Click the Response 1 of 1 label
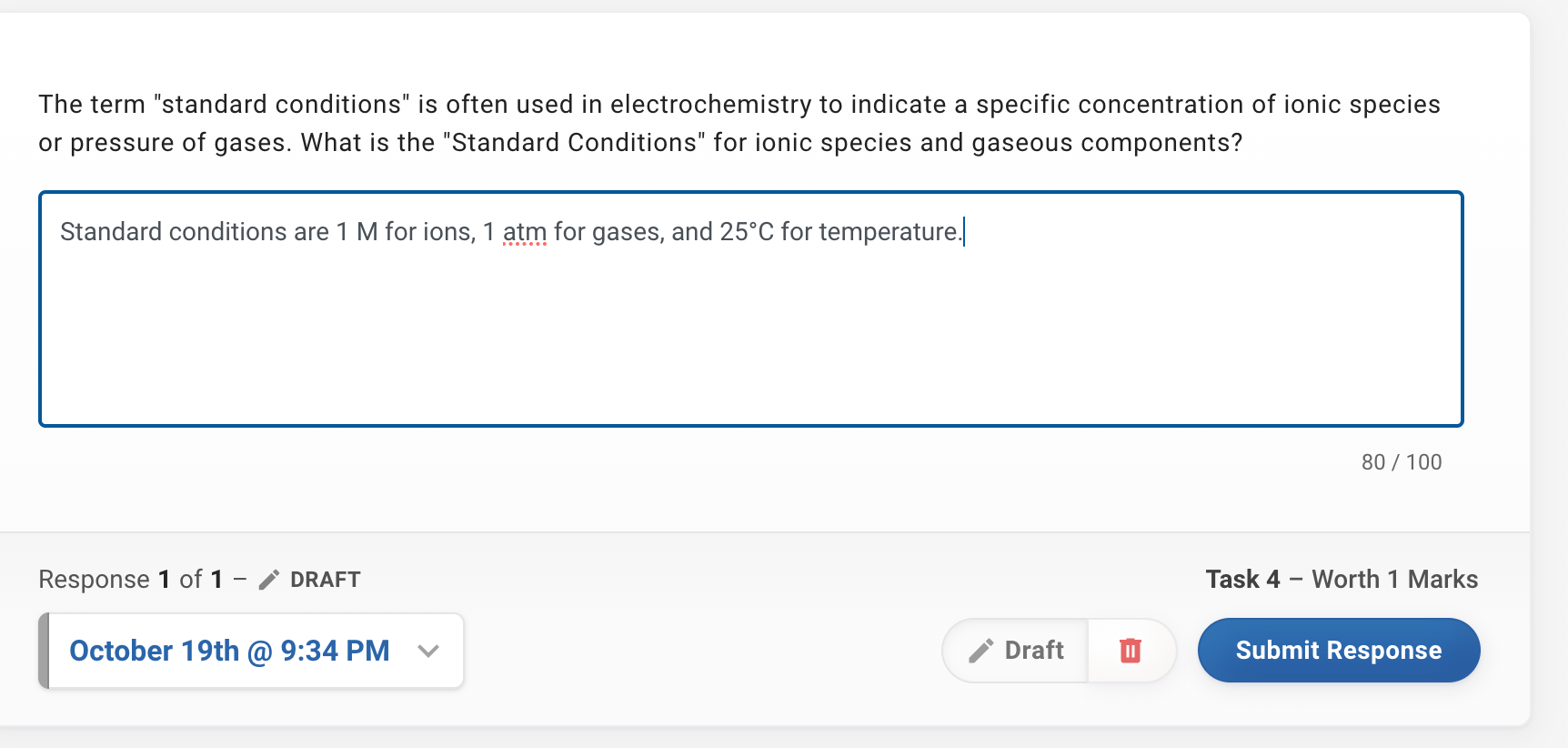The width and height of the screenshot is (1568, 748). [130, 579]
